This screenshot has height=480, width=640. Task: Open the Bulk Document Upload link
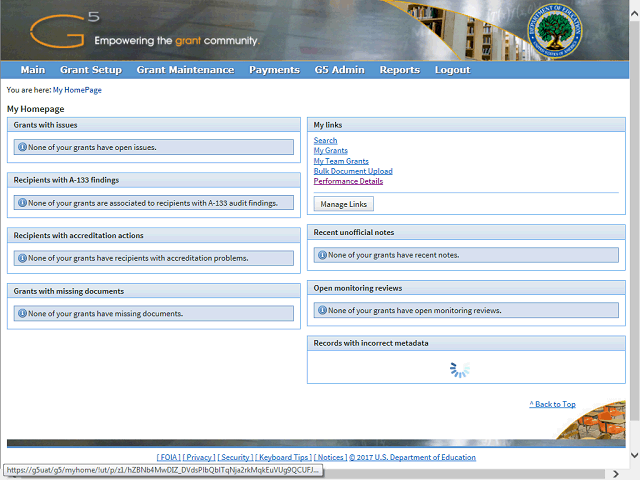[x=352, y=171]
